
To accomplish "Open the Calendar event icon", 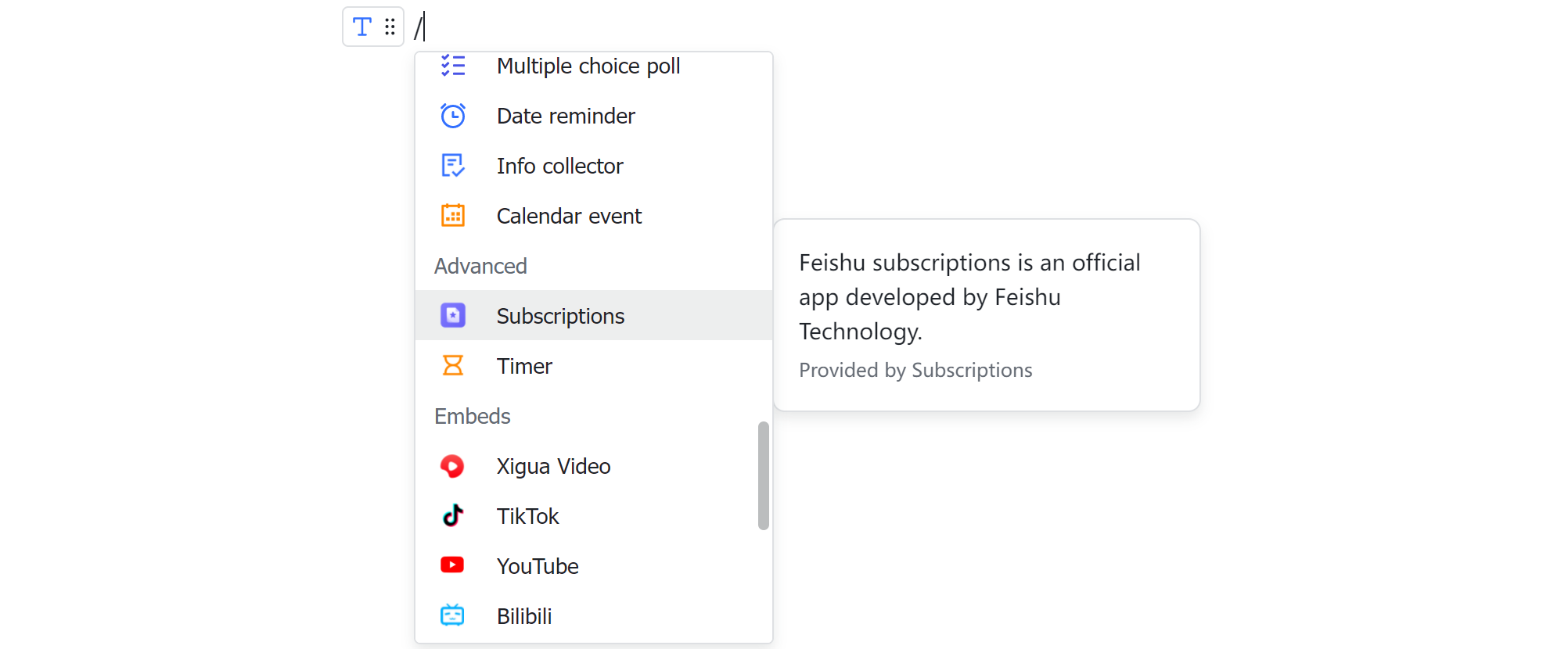I will pyautogui.click(x=453, y=215).
